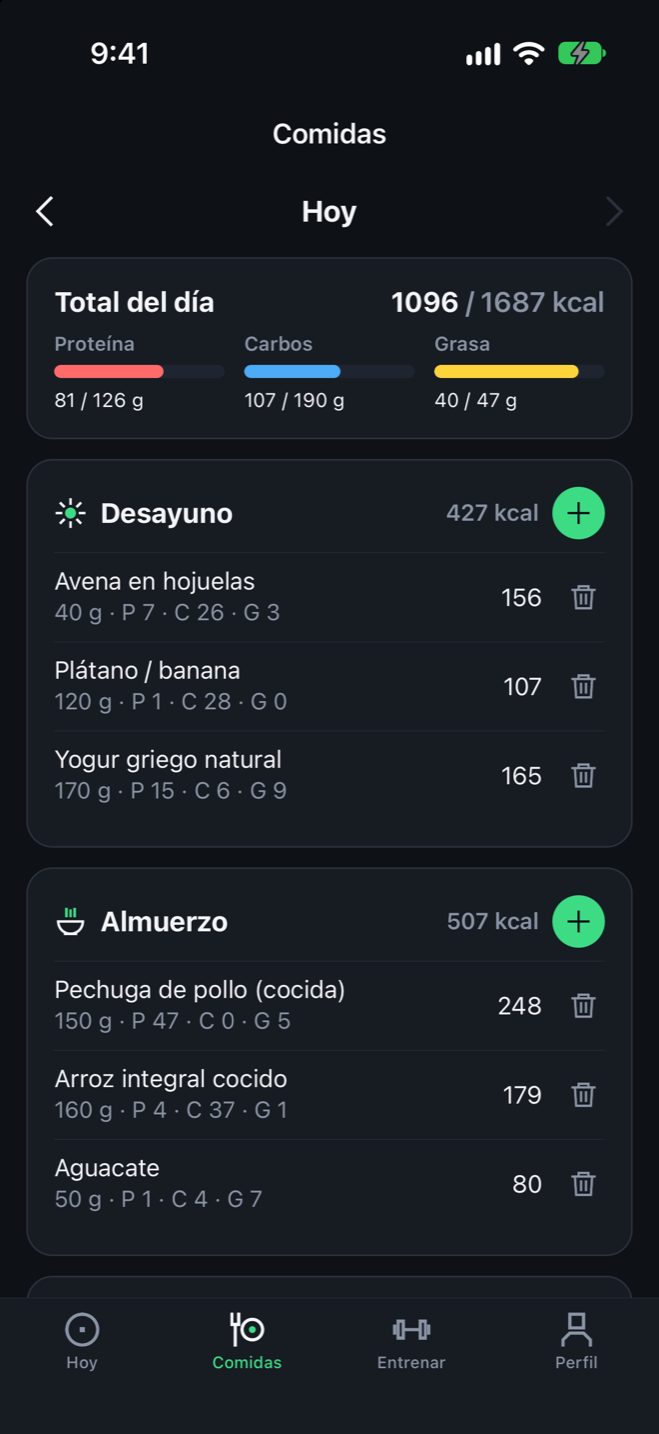
Task: Go to previous day with left chevron
Action: [x=44, y=211]
